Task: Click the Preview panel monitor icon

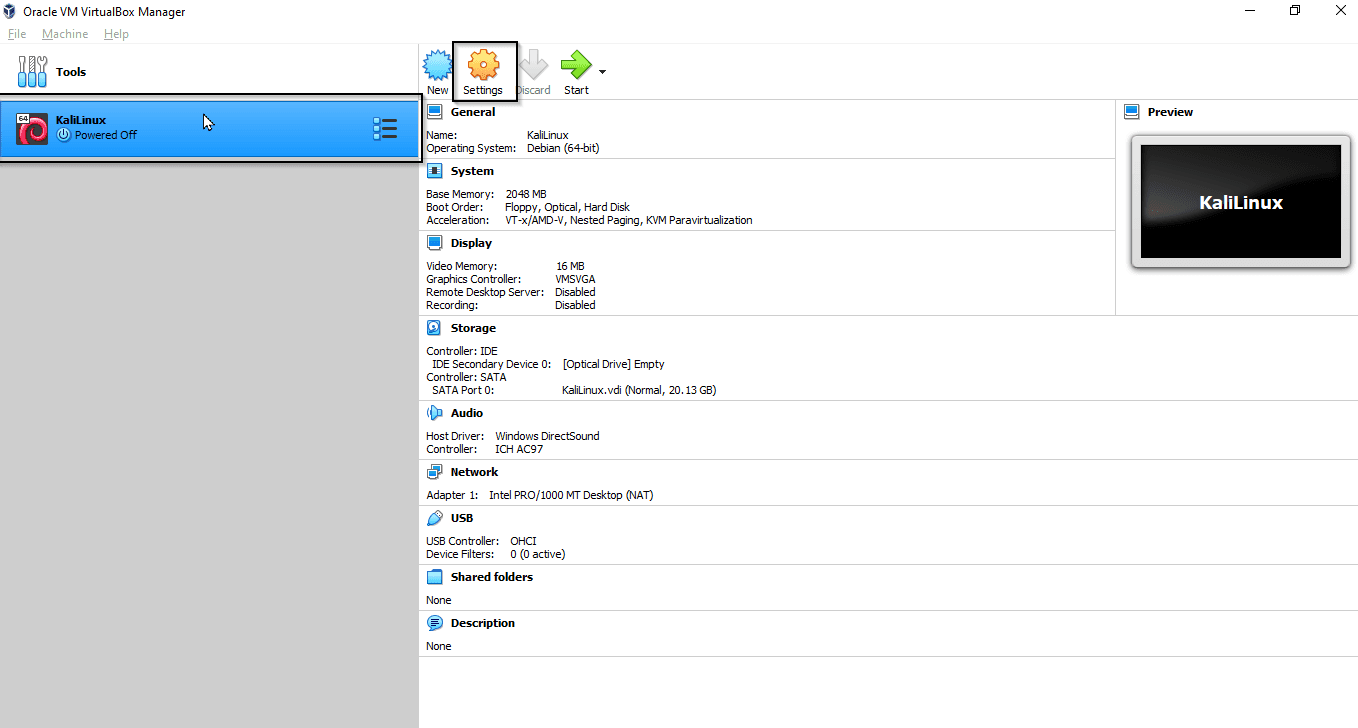Action: tap(1131, 112)
